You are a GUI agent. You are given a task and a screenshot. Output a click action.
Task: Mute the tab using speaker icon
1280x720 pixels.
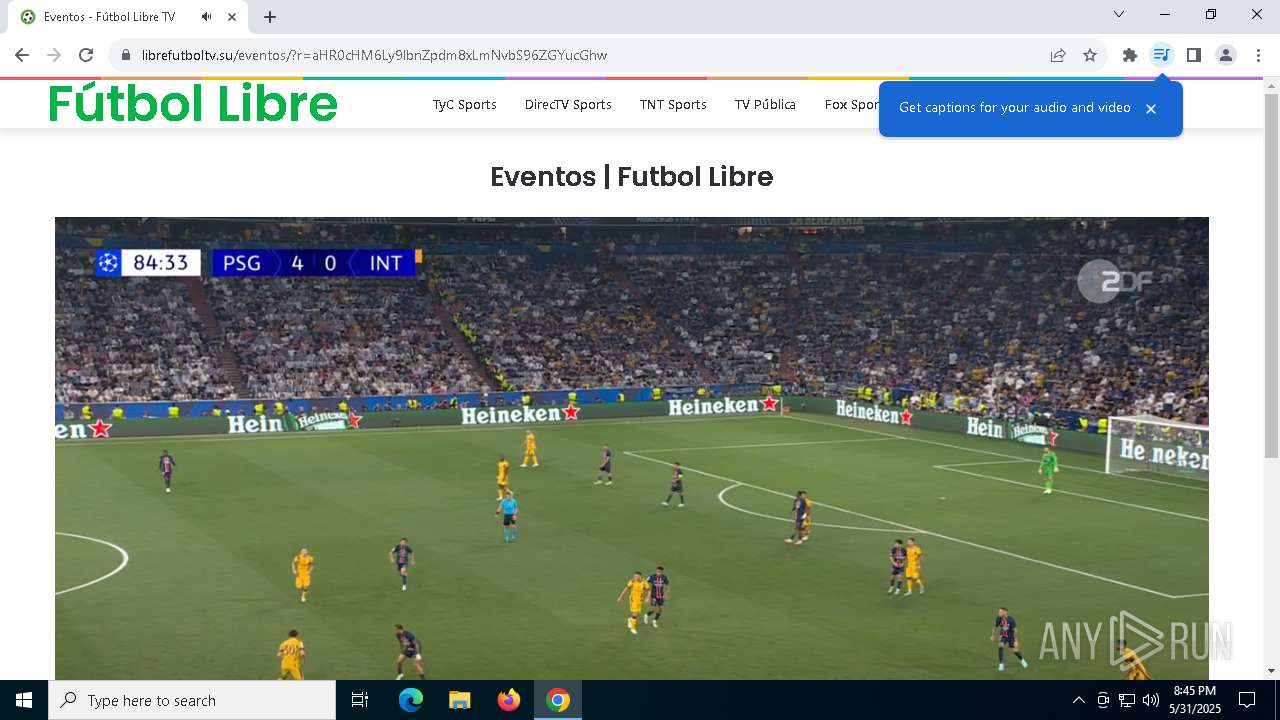[206, 17]
